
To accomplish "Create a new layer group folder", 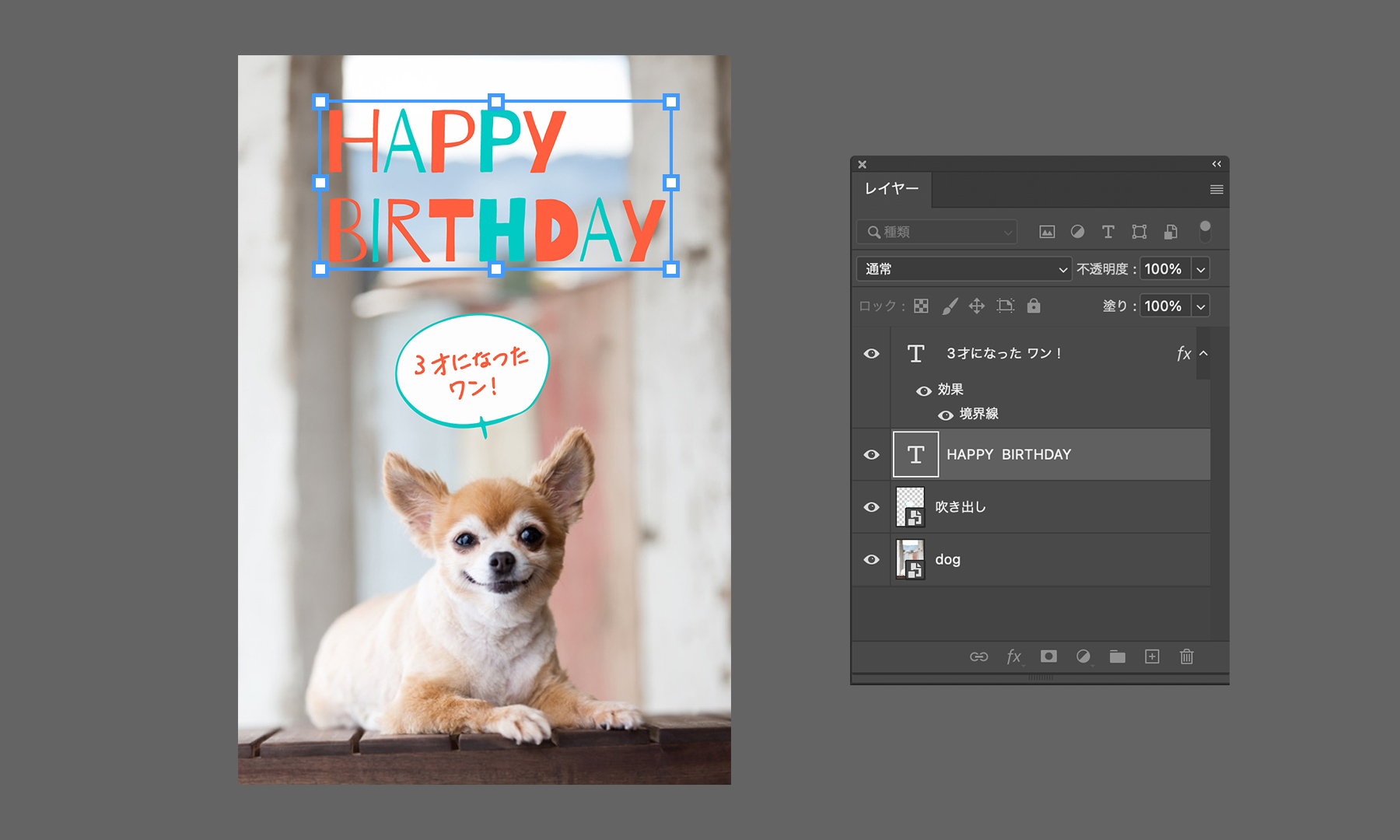I will pyautogui.click(x=1117, y=656).
